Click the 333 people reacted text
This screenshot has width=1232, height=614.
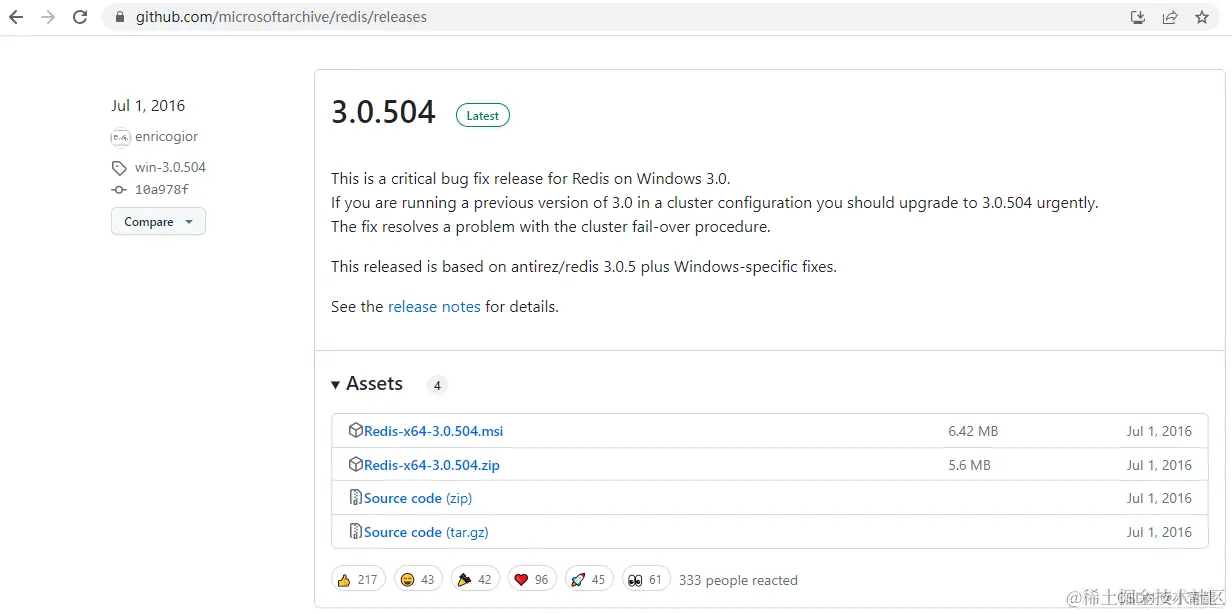(738, 580)
